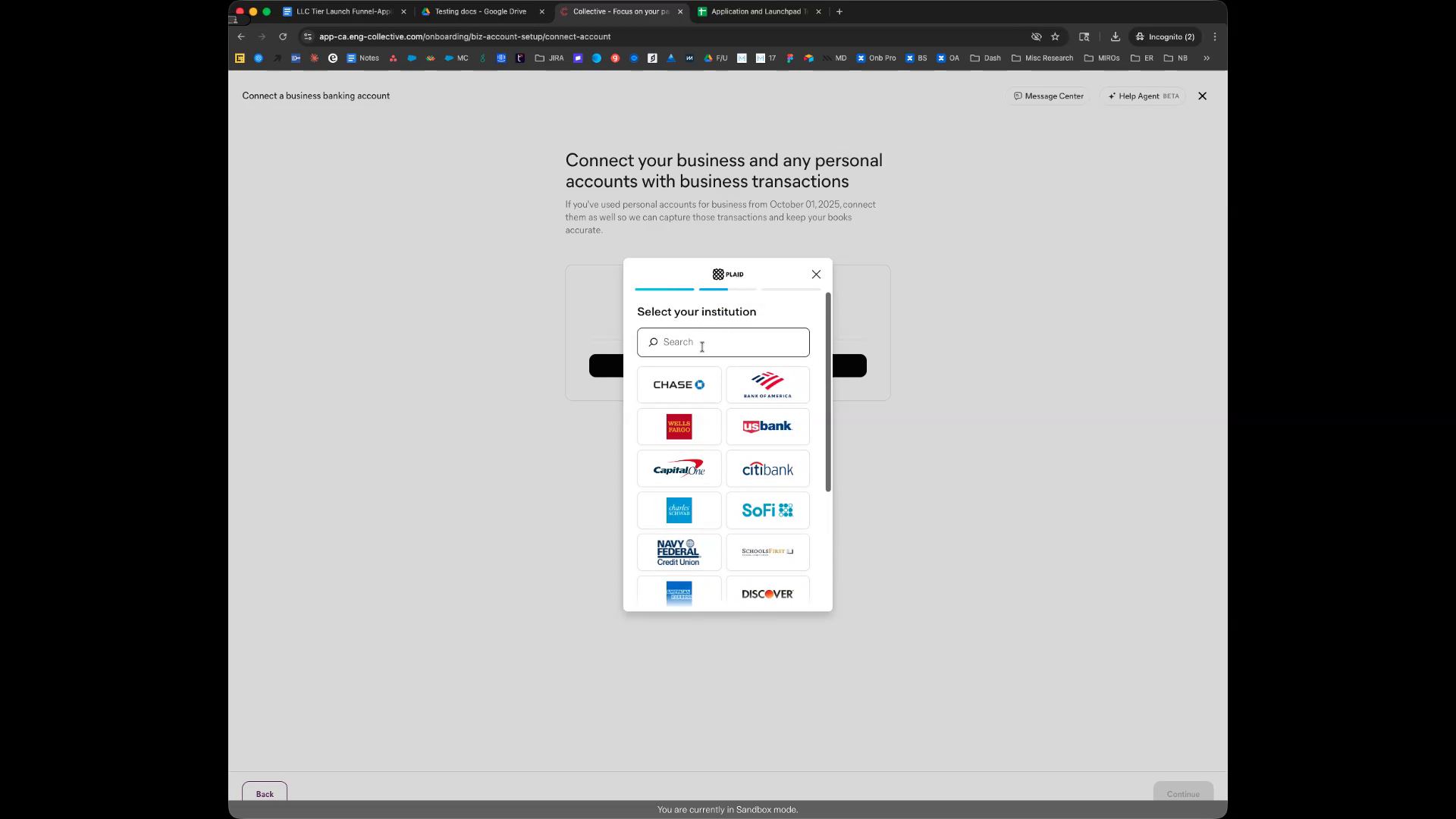
Task: Choose the Bank of America logo
Action: 767,385
